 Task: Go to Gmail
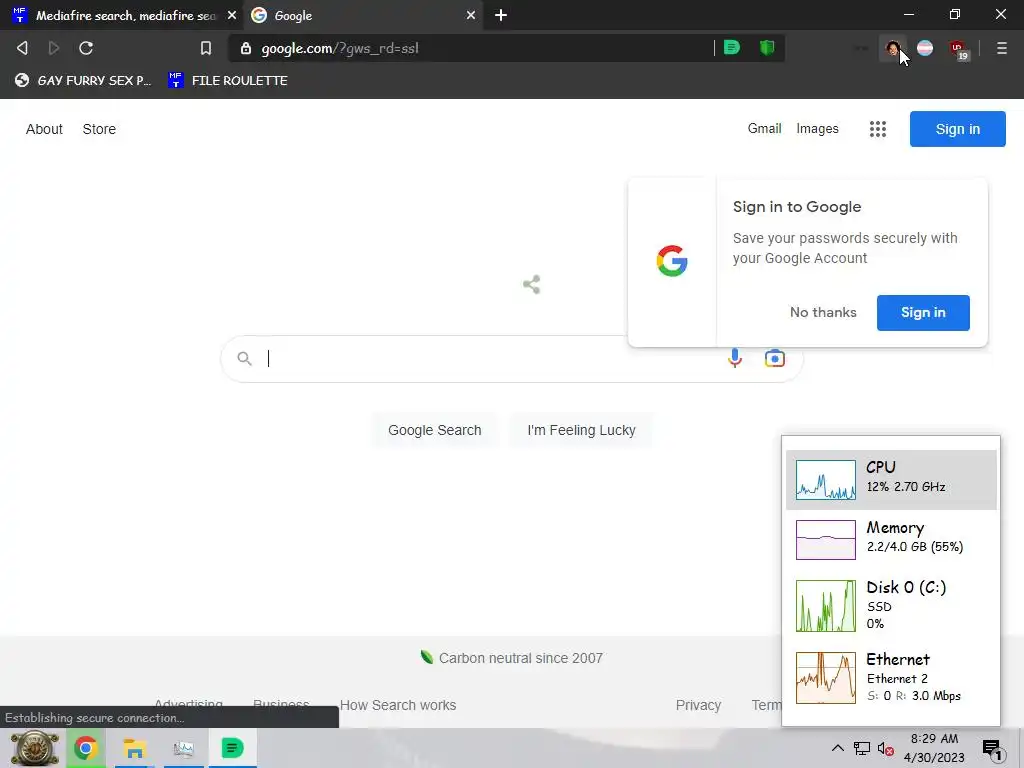tap(764, 129)
